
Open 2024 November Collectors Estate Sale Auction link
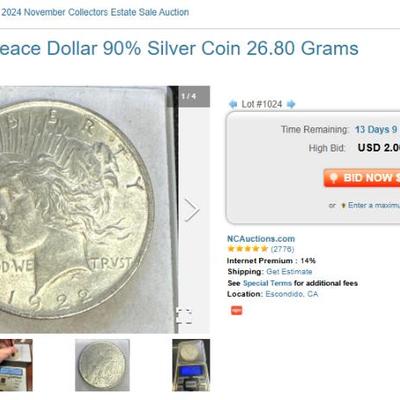(x=95, y=12)
